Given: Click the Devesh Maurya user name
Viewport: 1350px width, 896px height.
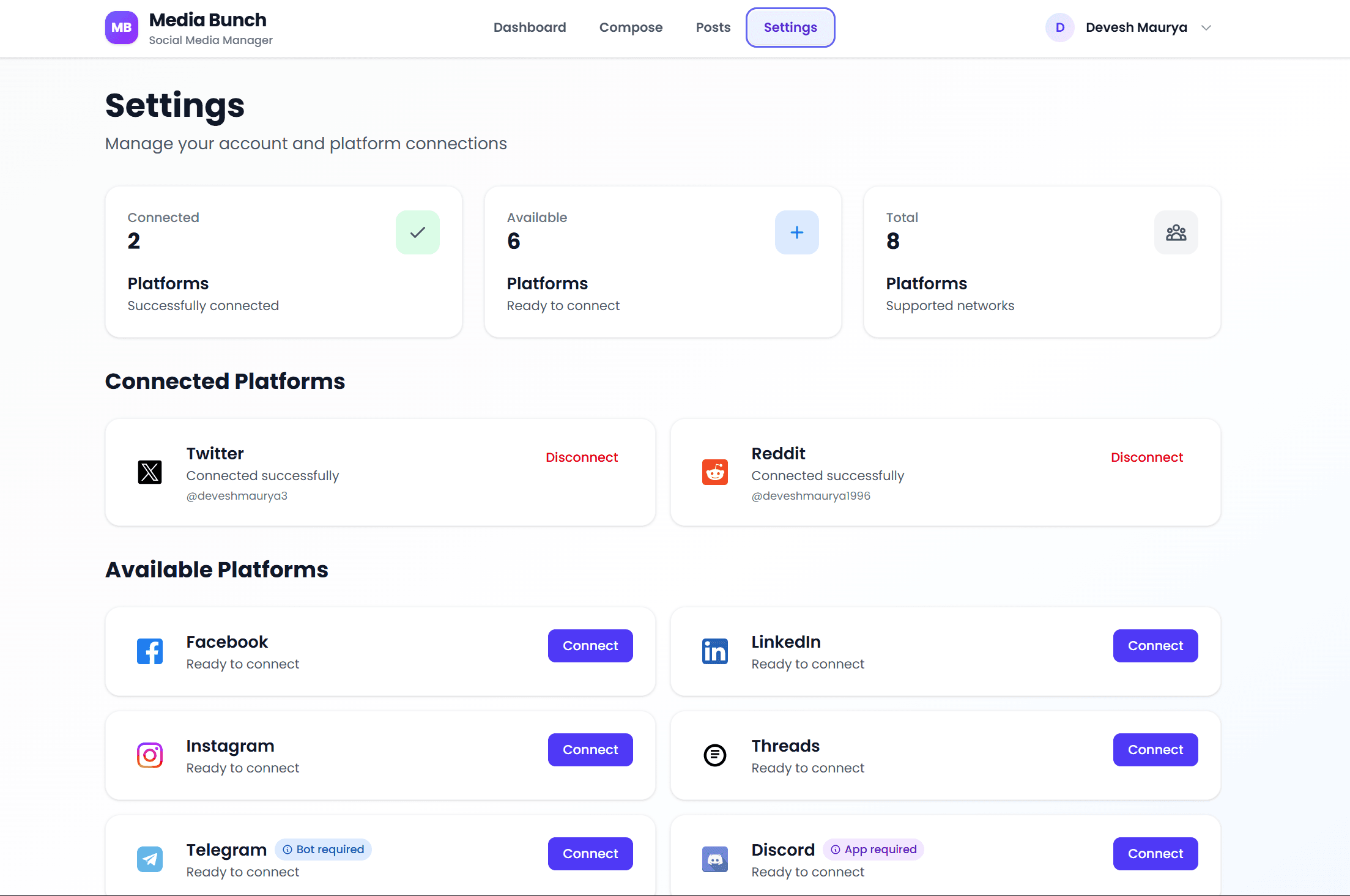Looking at the screenshot, I should 1137,28.
